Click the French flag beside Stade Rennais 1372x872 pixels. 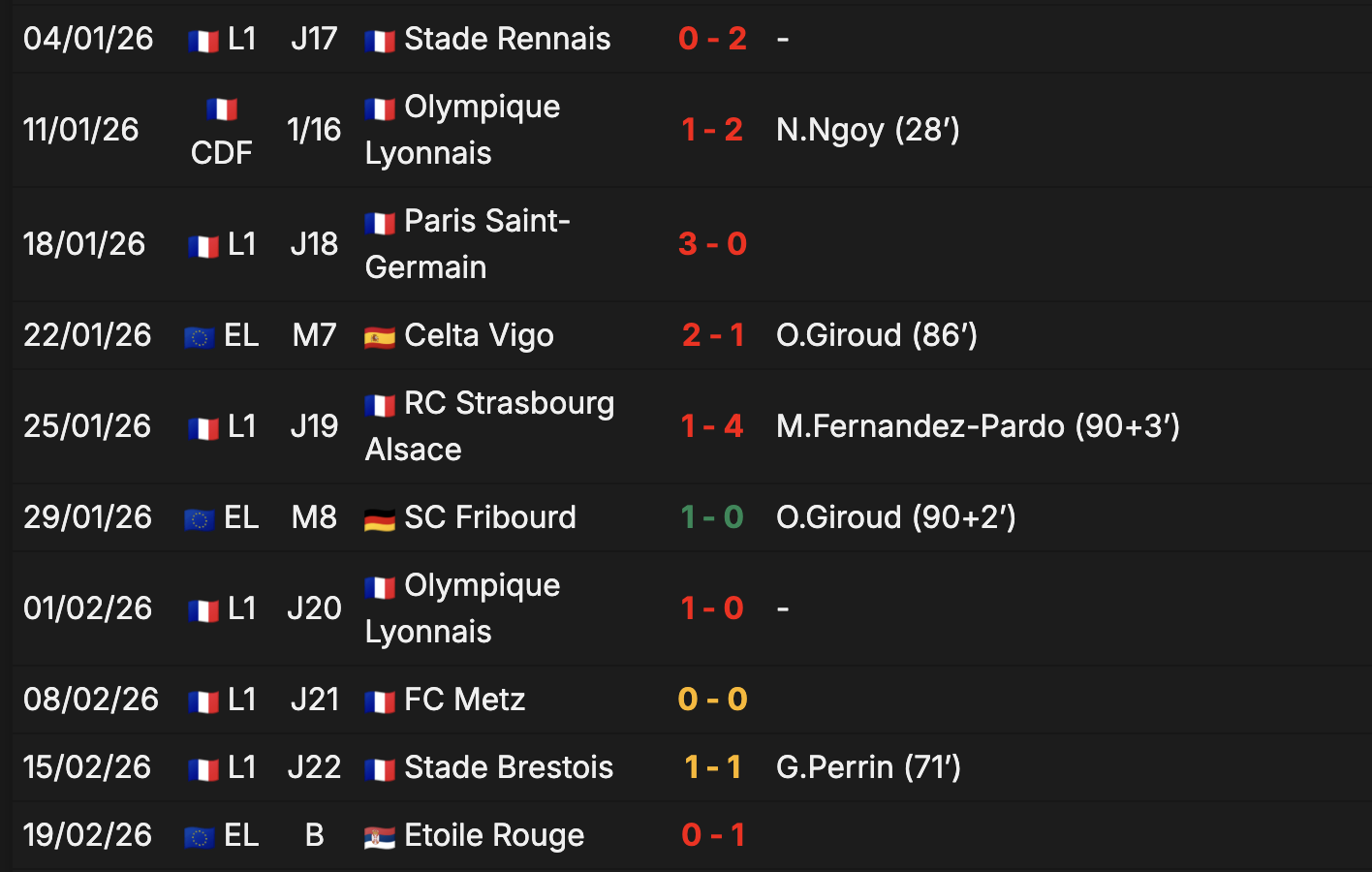(379, 41)
